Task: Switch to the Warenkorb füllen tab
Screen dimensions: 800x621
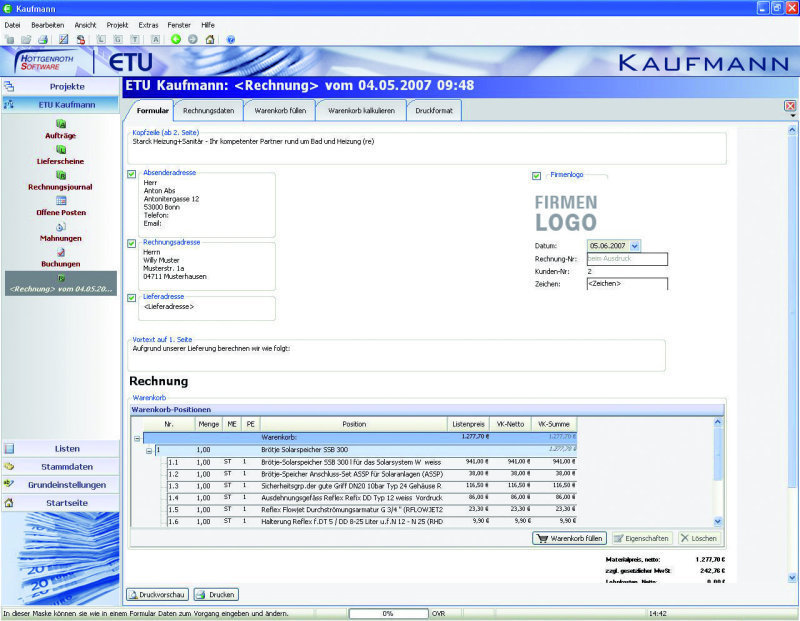Action: [x=280, y=111]
